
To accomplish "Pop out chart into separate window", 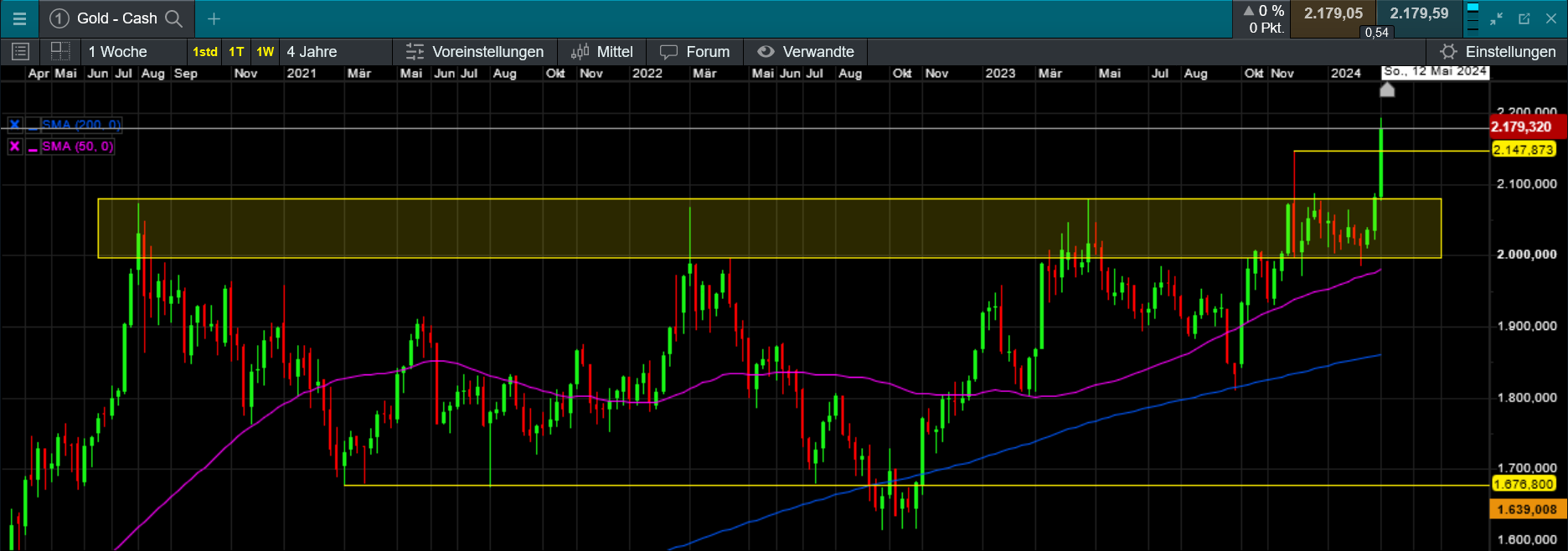I will point(1524,18).
